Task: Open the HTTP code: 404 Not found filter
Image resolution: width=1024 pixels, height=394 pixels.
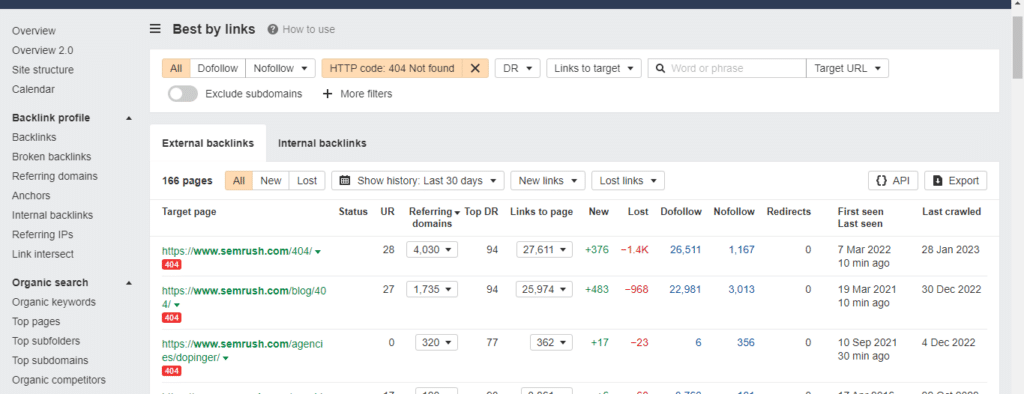Action: [x=392, y=68]
